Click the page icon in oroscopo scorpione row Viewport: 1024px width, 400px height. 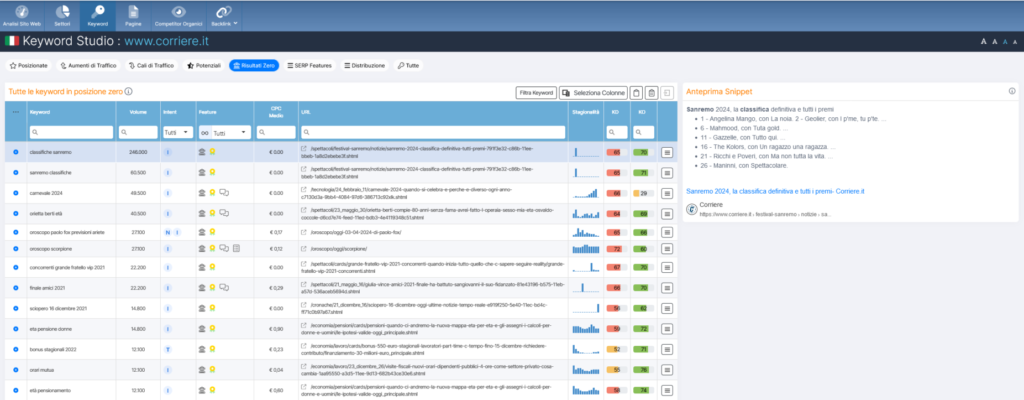(236, 248)
